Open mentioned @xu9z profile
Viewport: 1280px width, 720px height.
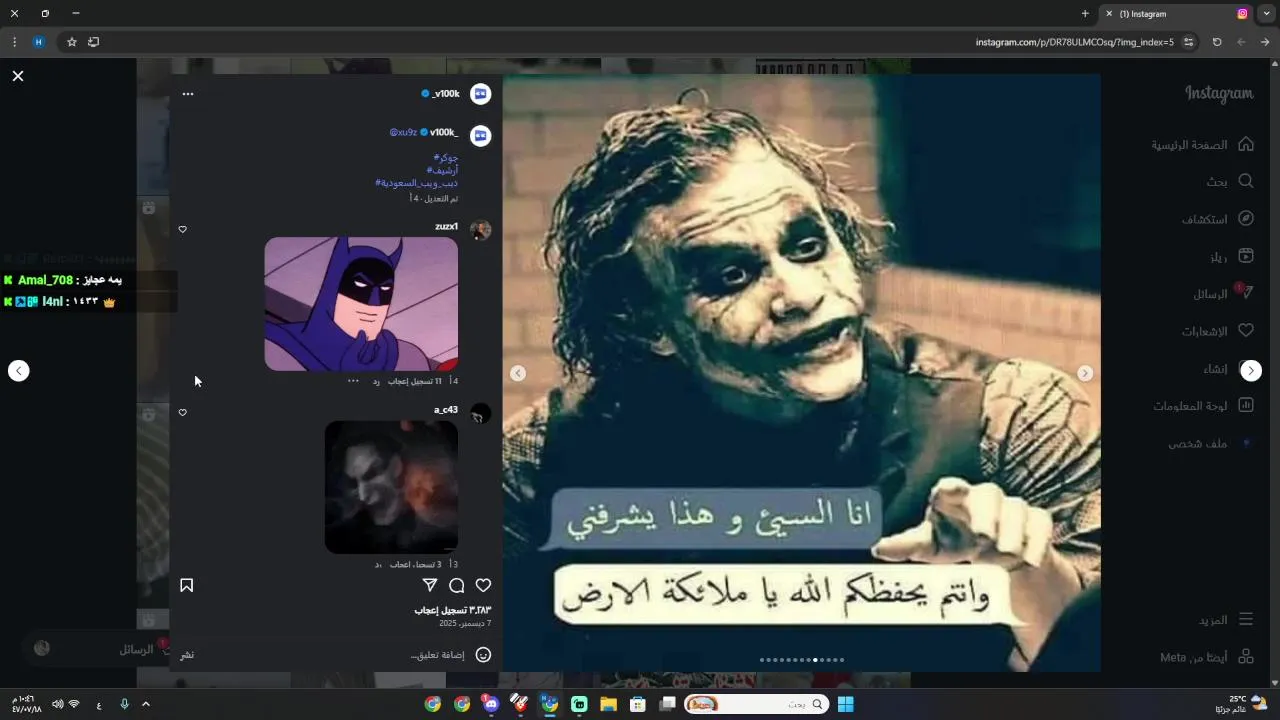(403, 132)
